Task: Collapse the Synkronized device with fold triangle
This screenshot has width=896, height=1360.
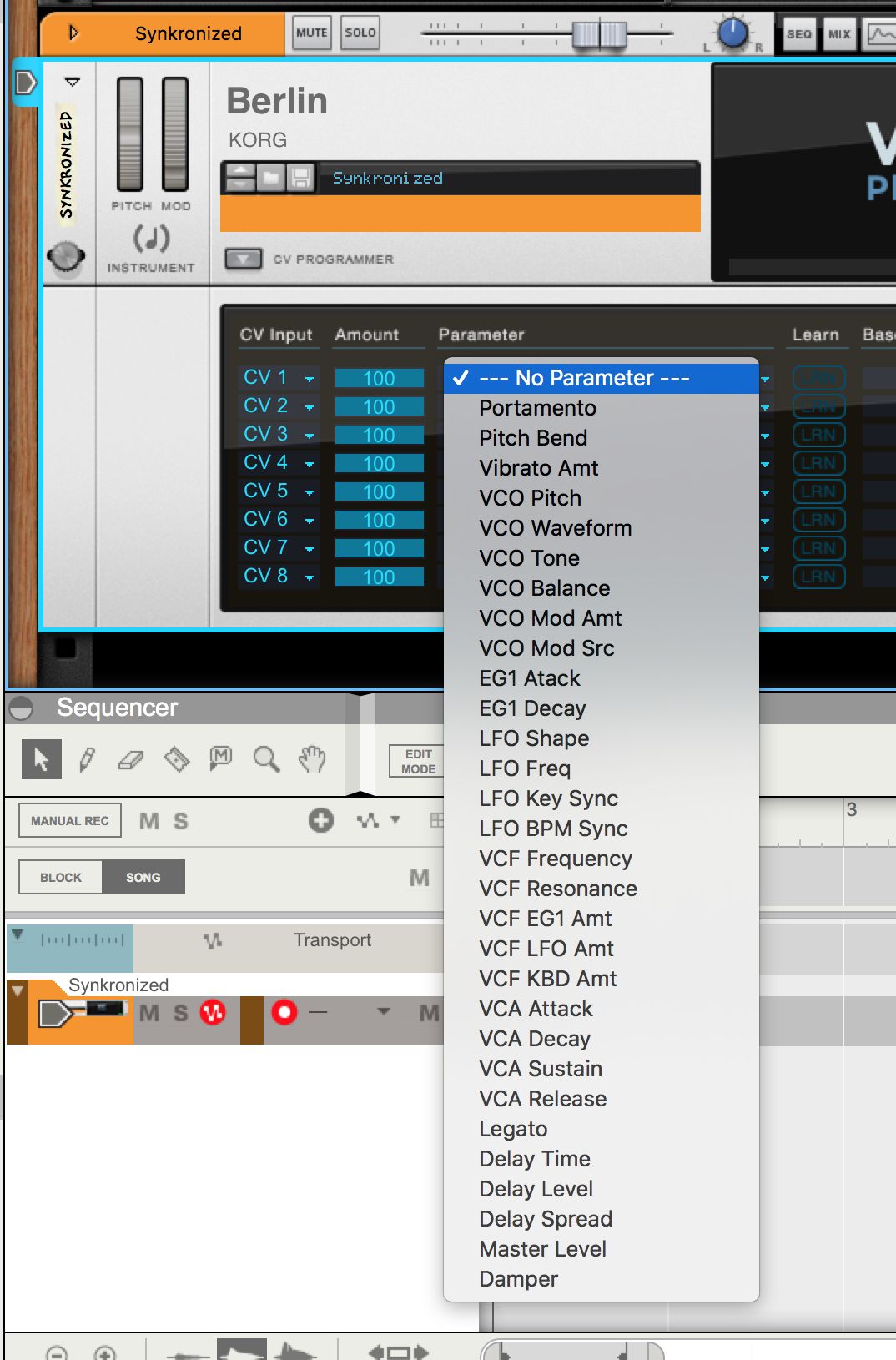Action: click(73, 82)
